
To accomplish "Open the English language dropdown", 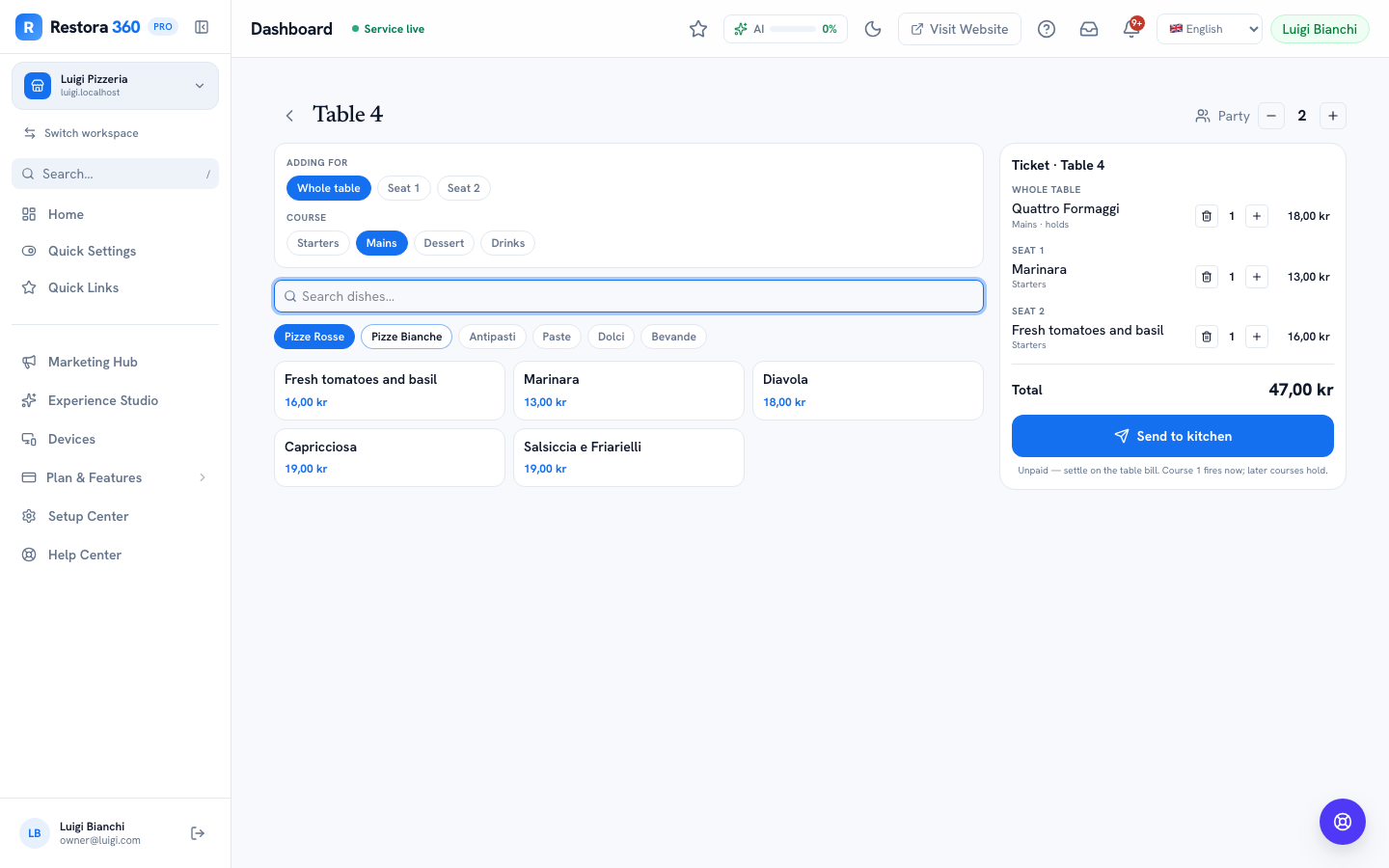I will pos(1210,29).
